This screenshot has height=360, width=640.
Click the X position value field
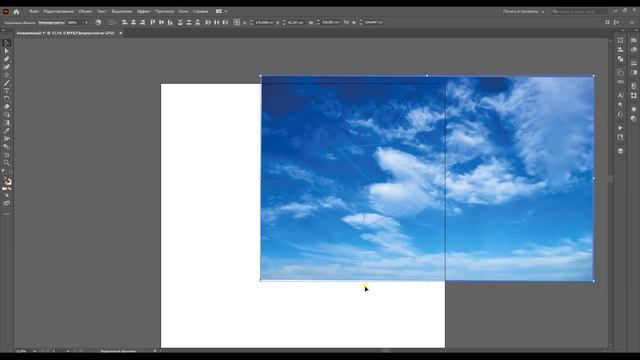[264, 22]
